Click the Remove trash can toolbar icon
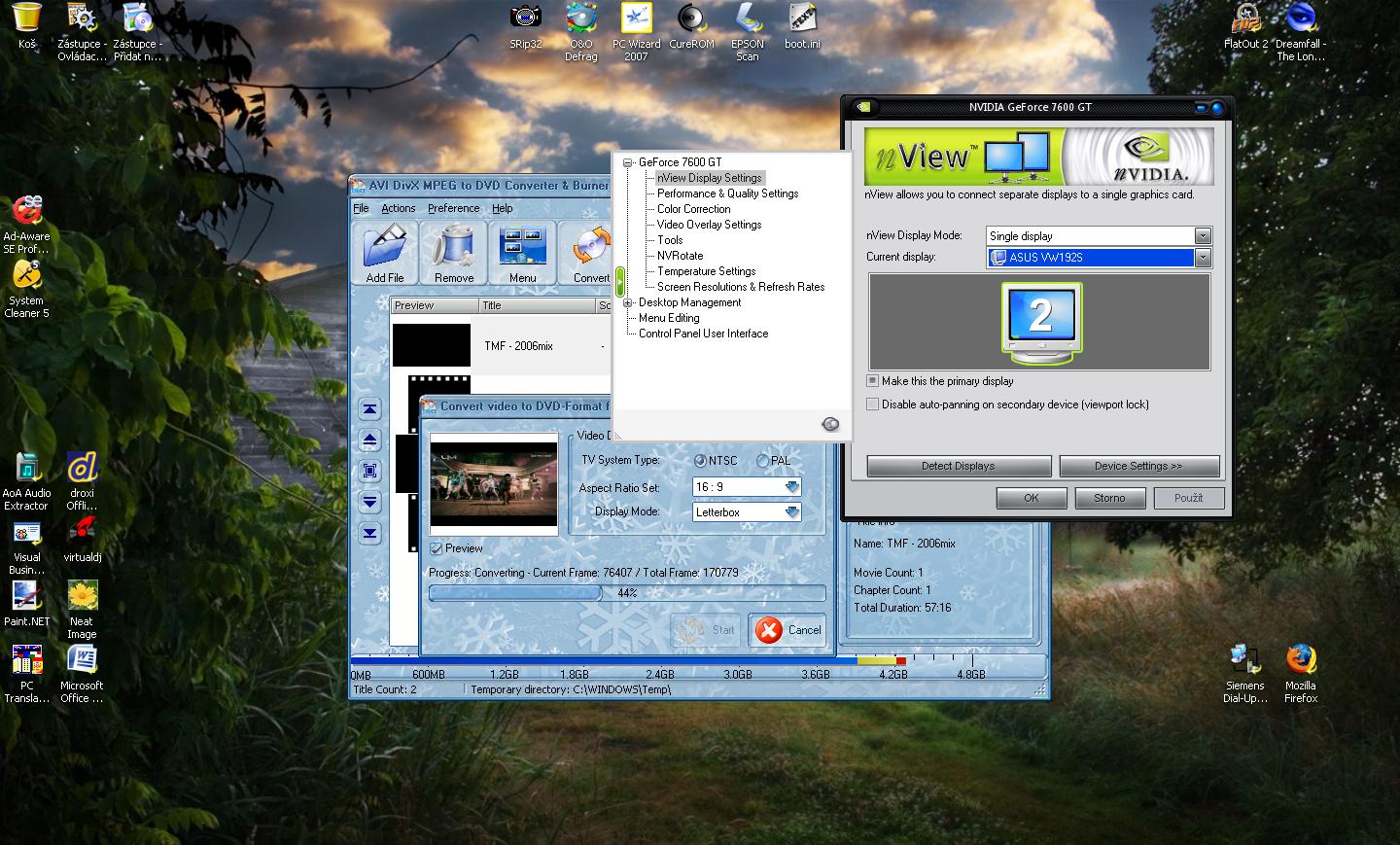Screen dimensions: 1400x845 click(454, 253)
